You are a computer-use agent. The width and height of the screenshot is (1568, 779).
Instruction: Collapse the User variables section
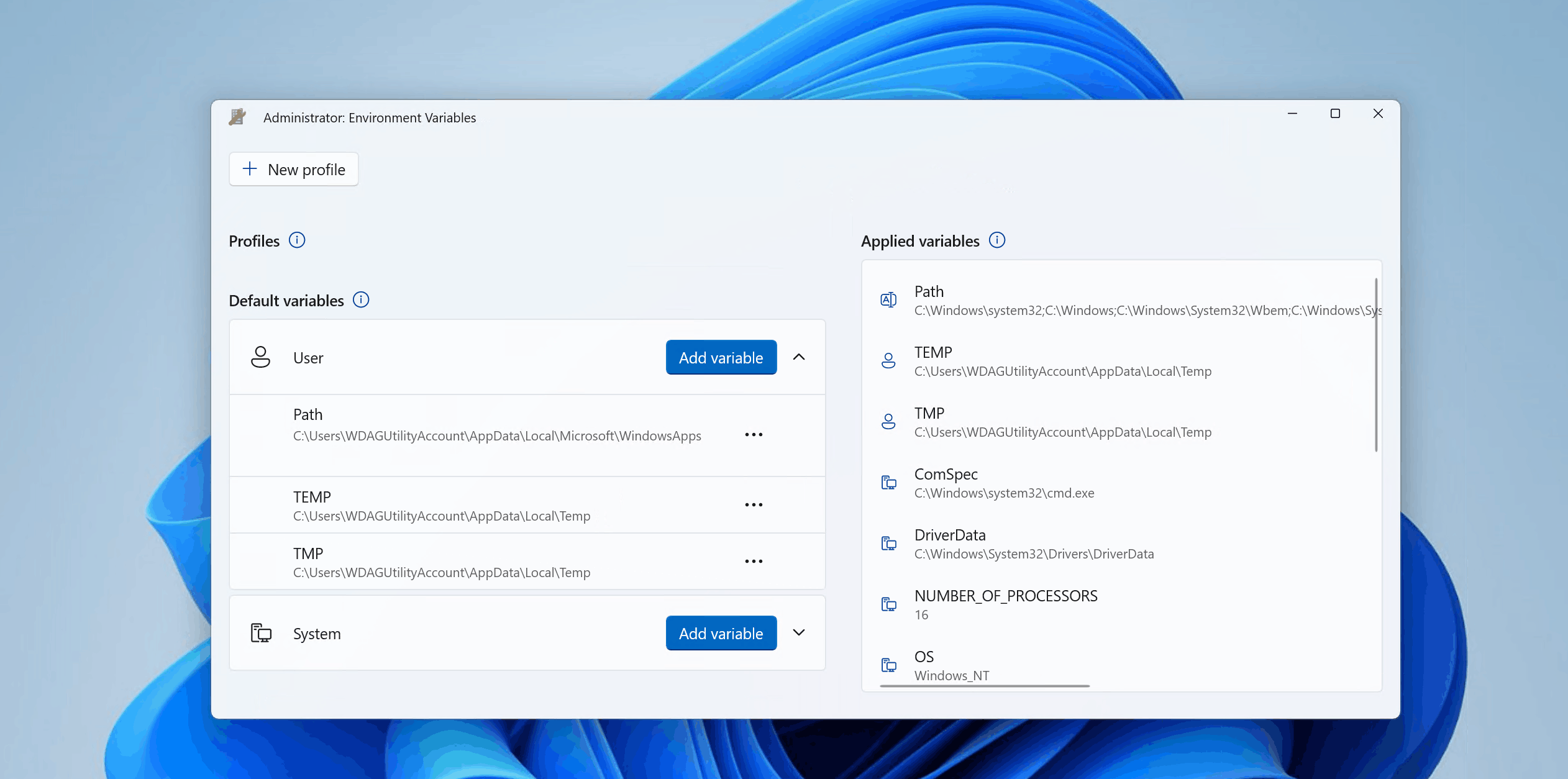point(799,357)
